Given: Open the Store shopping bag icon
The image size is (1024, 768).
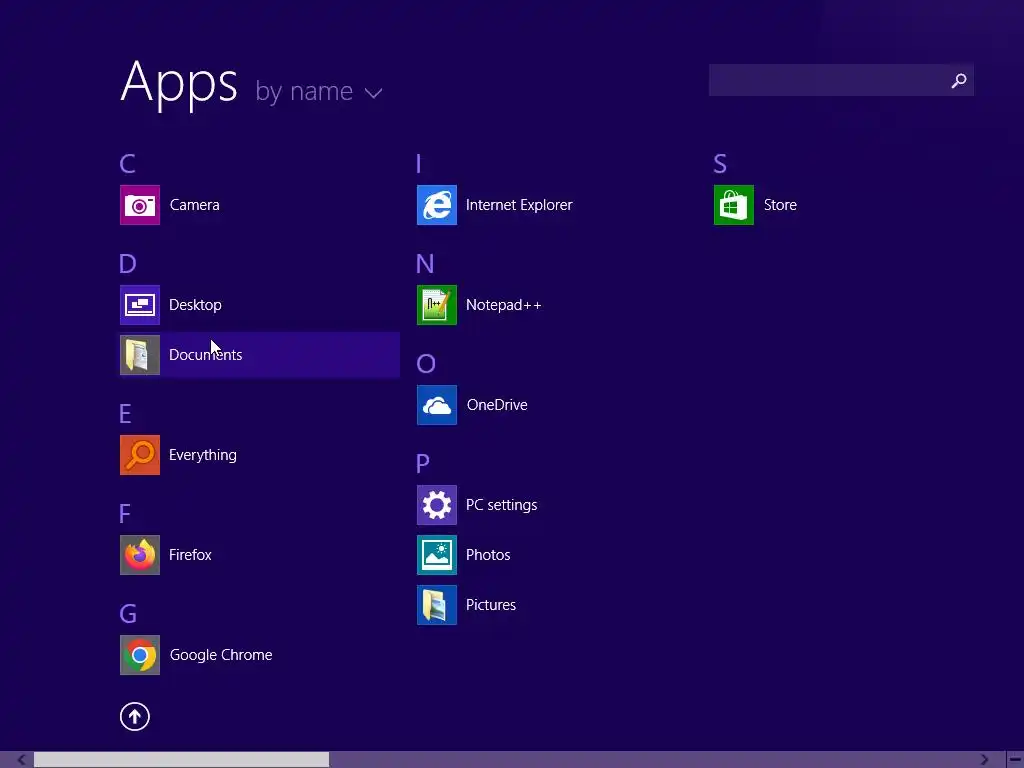Looking at the screenshot, I should (734, 205).
